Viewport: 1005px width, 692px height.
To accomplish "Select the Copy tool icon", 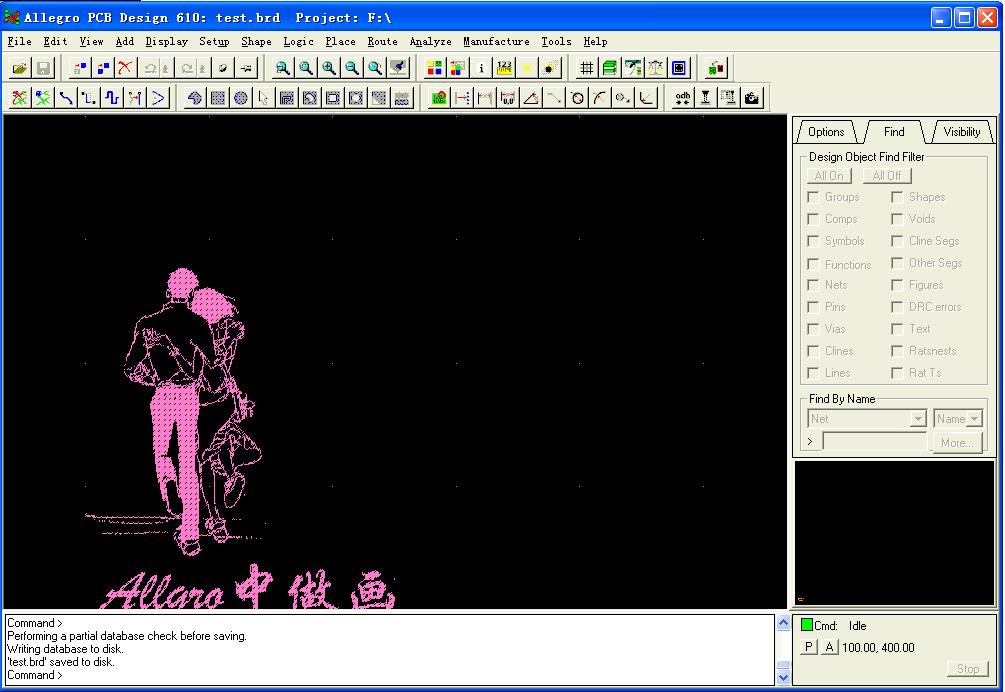I will point(103,67).
